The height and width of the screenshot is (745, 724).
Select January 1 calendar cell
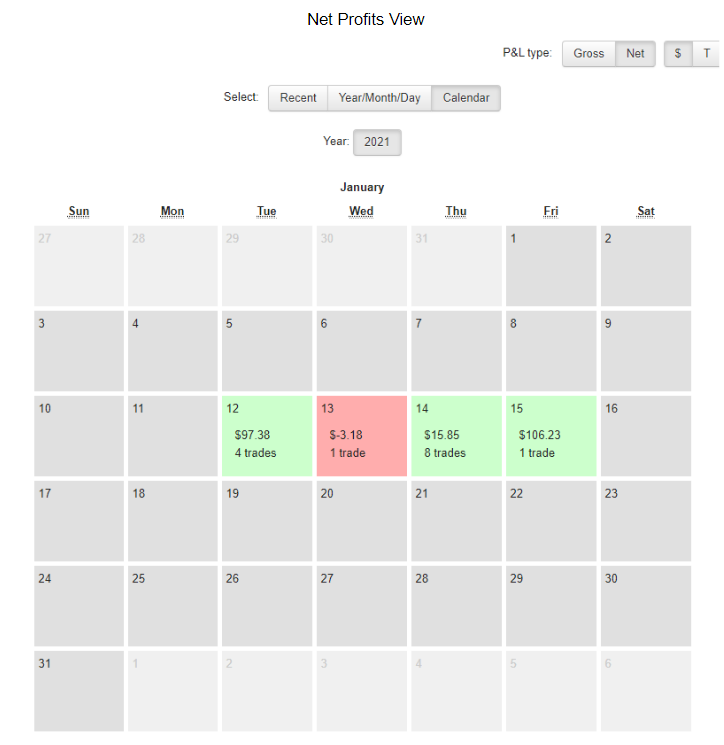tap(550, 266)
